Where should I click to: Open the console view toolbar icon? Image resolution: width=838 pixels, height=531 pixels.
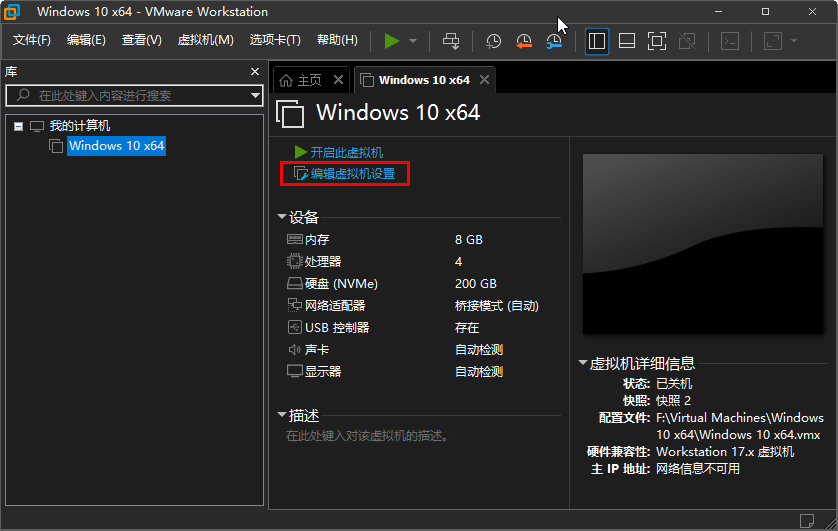pyautogui.click(x=730, y=41)
